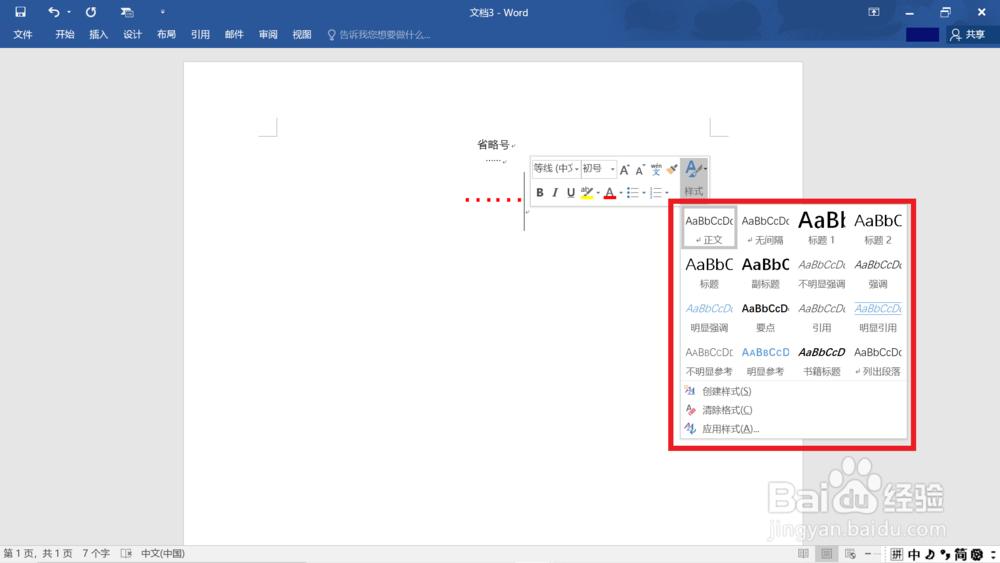The width and height of the screenshot is (1000, 563).
Task: Apply the 不明显参考 style
Action: click(709, 360)
